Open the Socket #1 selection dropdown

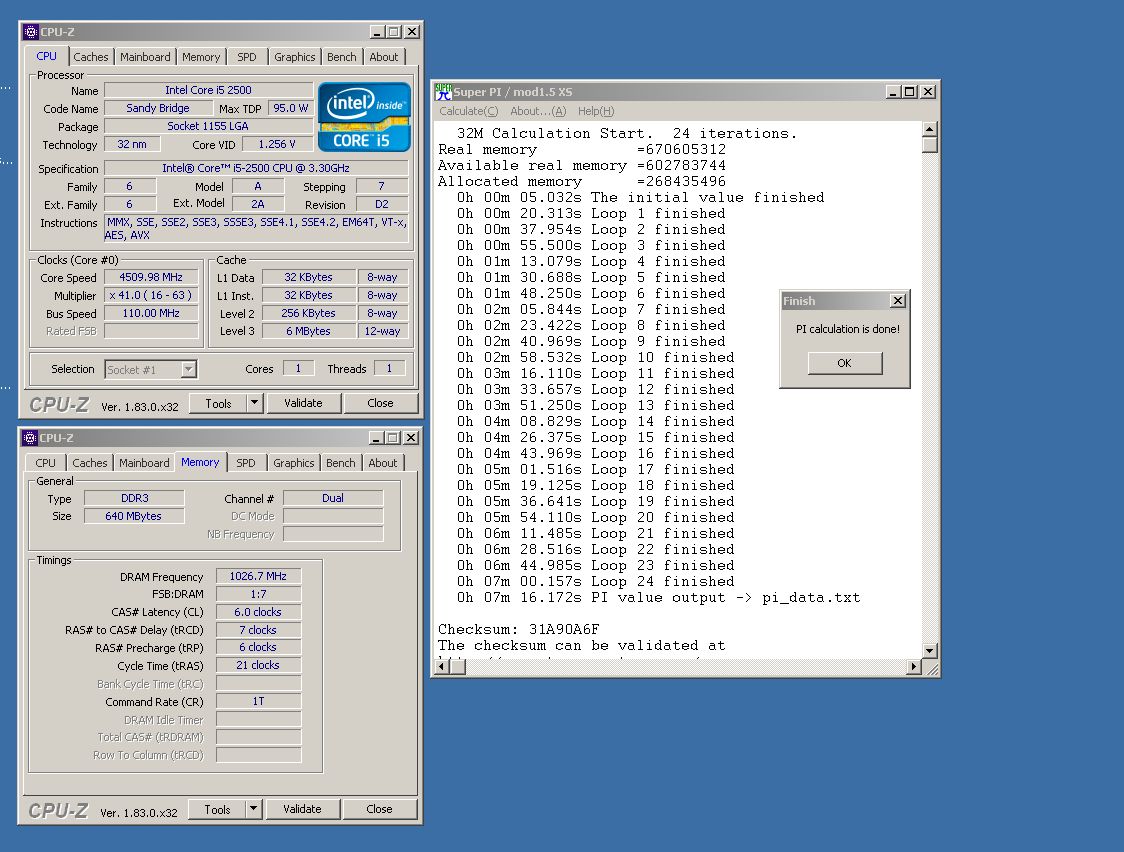coord(189,370)
